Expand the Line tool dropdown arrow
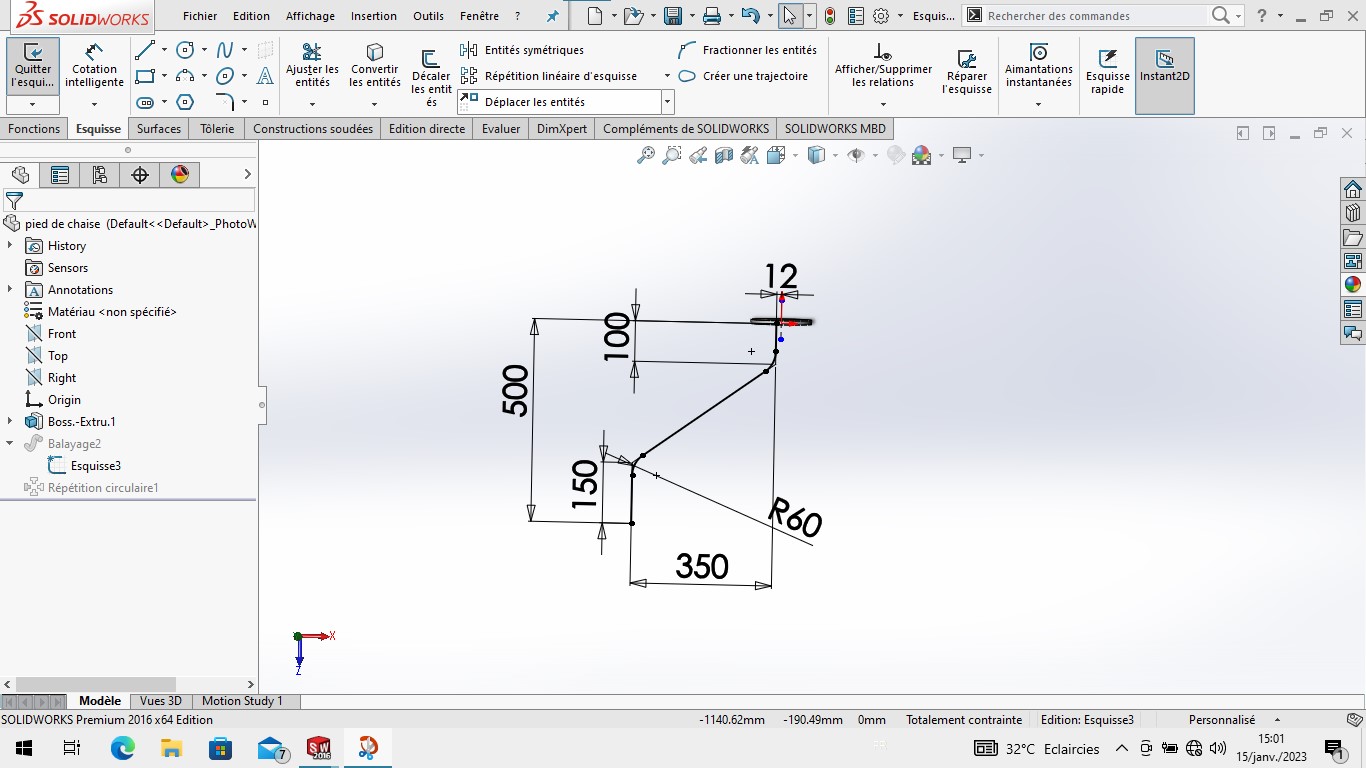 pyautogui.click(x=164, y=50)
